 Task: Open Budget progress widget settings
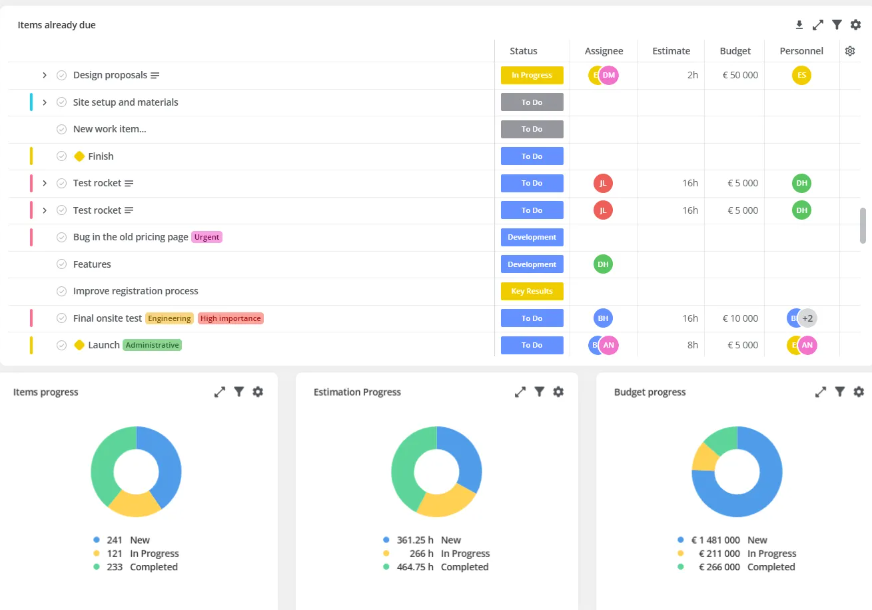859,392
